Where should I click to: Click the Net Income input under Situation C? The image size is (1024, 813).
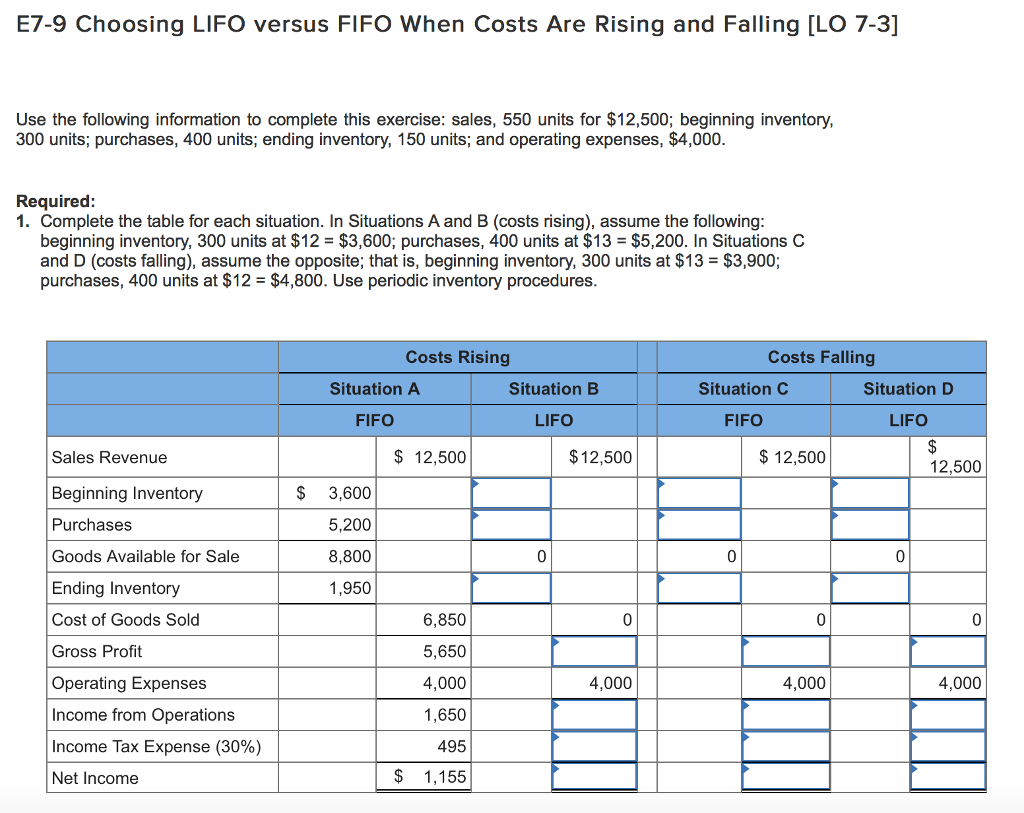[786, 778]
